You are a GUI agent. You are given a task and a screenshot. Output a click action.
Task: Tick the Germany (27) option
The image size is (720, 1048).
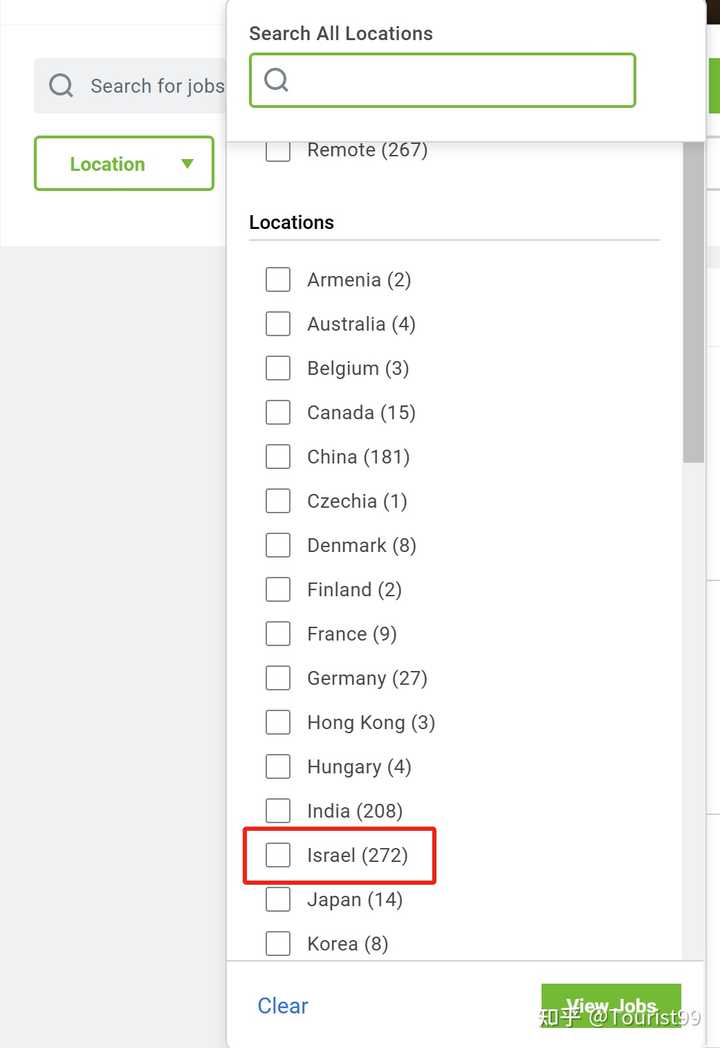[278, 678]
